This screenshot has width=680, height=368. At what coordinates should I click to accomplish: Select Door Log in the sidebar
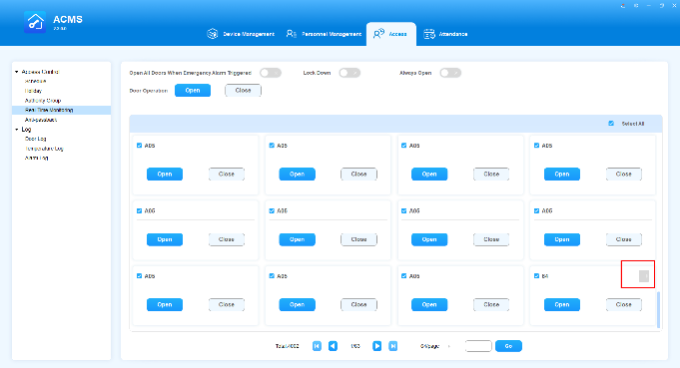36,139
